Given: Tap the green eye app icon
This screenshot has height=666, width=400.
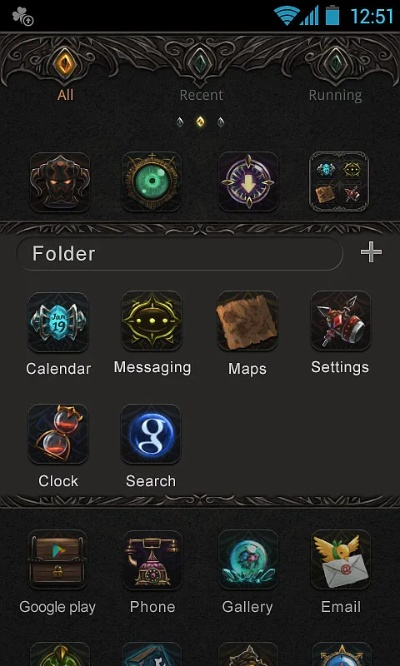Looking at the screenshot, I should pyautogui.click(x=152, y=182).
